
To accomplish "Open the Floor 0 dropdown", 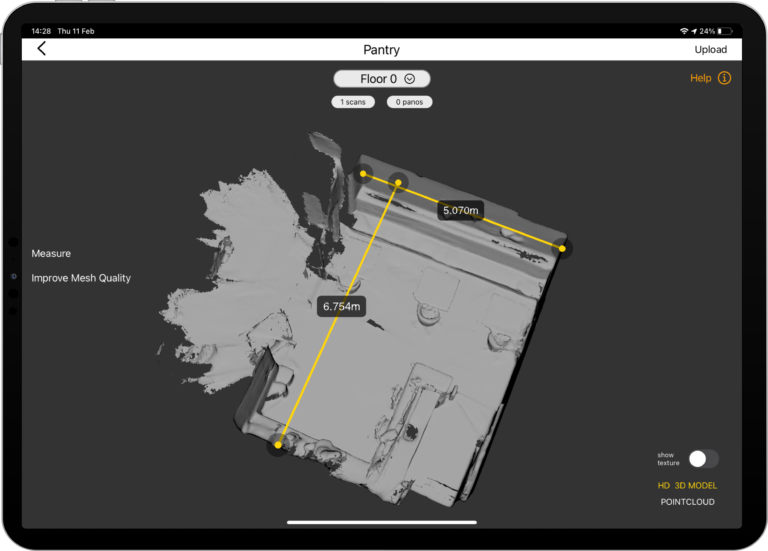I will 381,79.
